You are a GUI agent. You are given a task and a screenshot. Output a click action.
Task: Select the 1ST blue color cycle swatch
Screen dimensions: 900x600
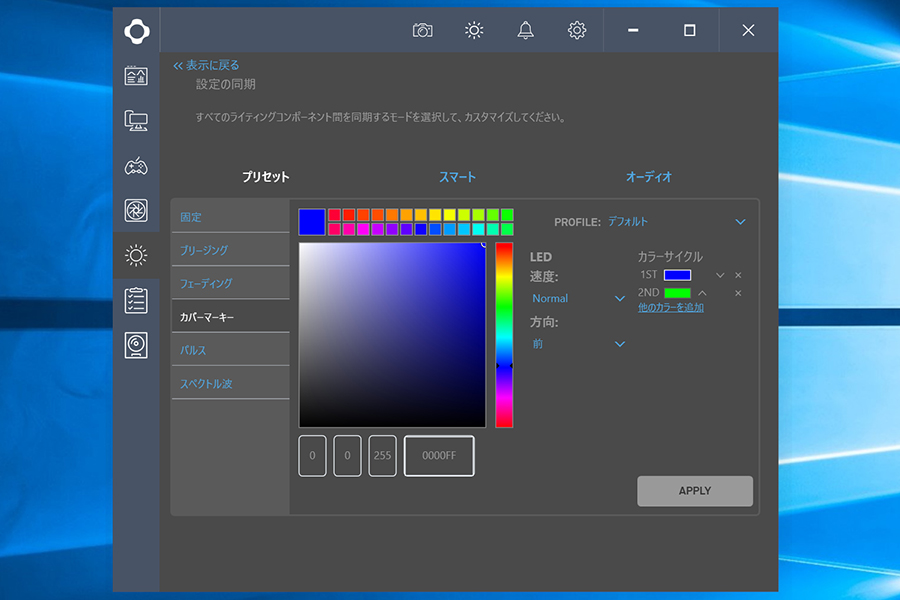click(677, 275)
